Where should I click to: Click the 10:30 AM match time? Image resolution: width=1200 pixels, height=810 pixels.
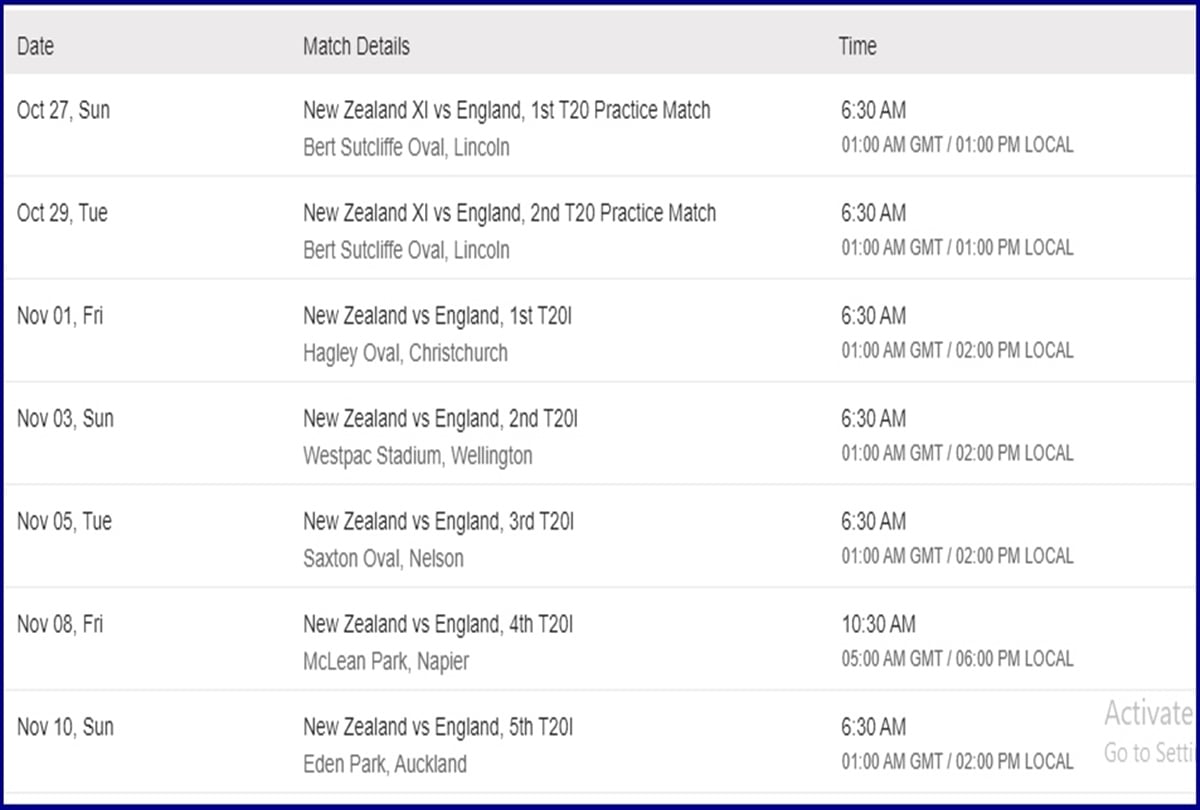click(878, 625)
